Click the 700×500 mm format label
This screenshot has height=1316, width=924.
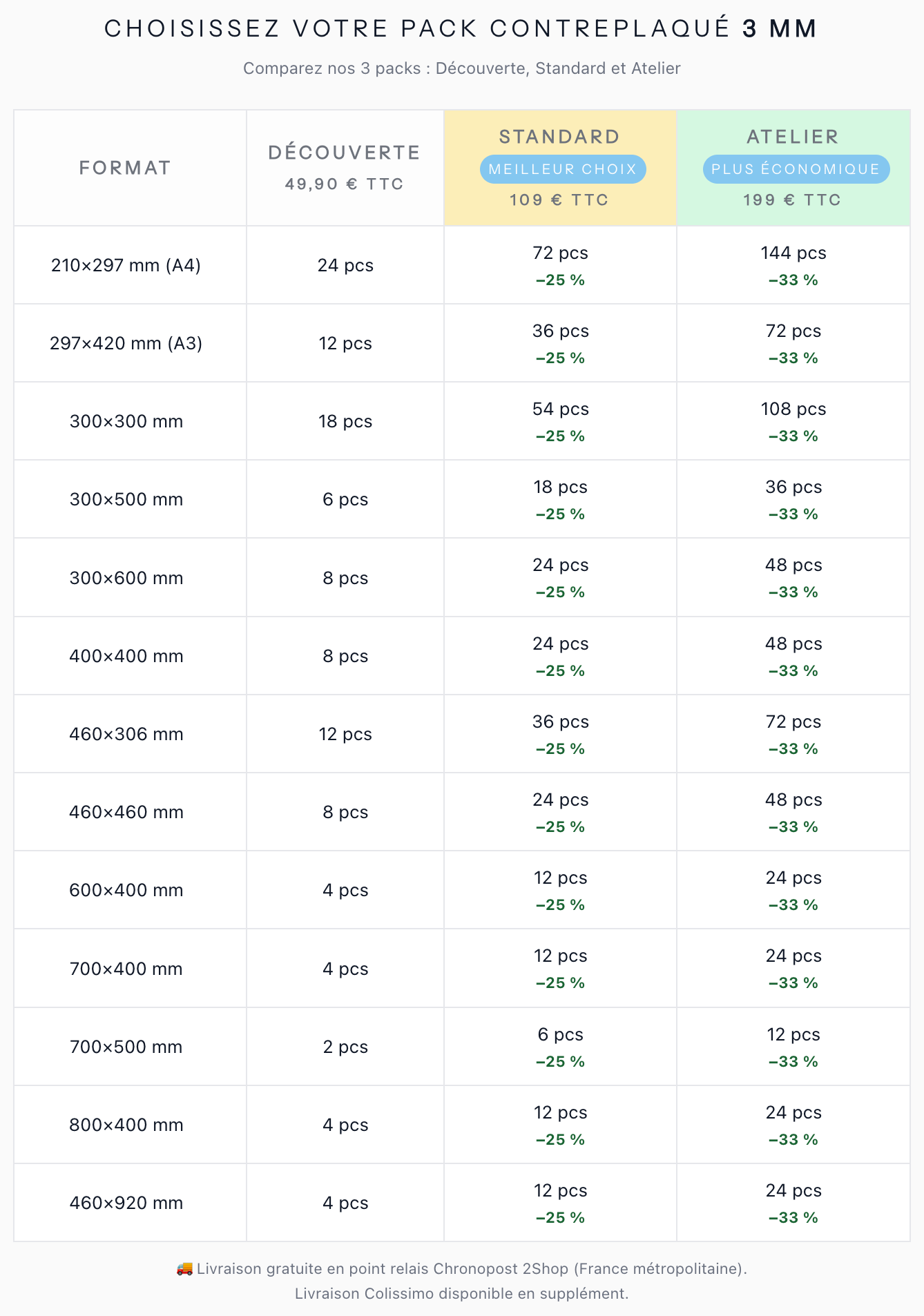click(126, 1047)
